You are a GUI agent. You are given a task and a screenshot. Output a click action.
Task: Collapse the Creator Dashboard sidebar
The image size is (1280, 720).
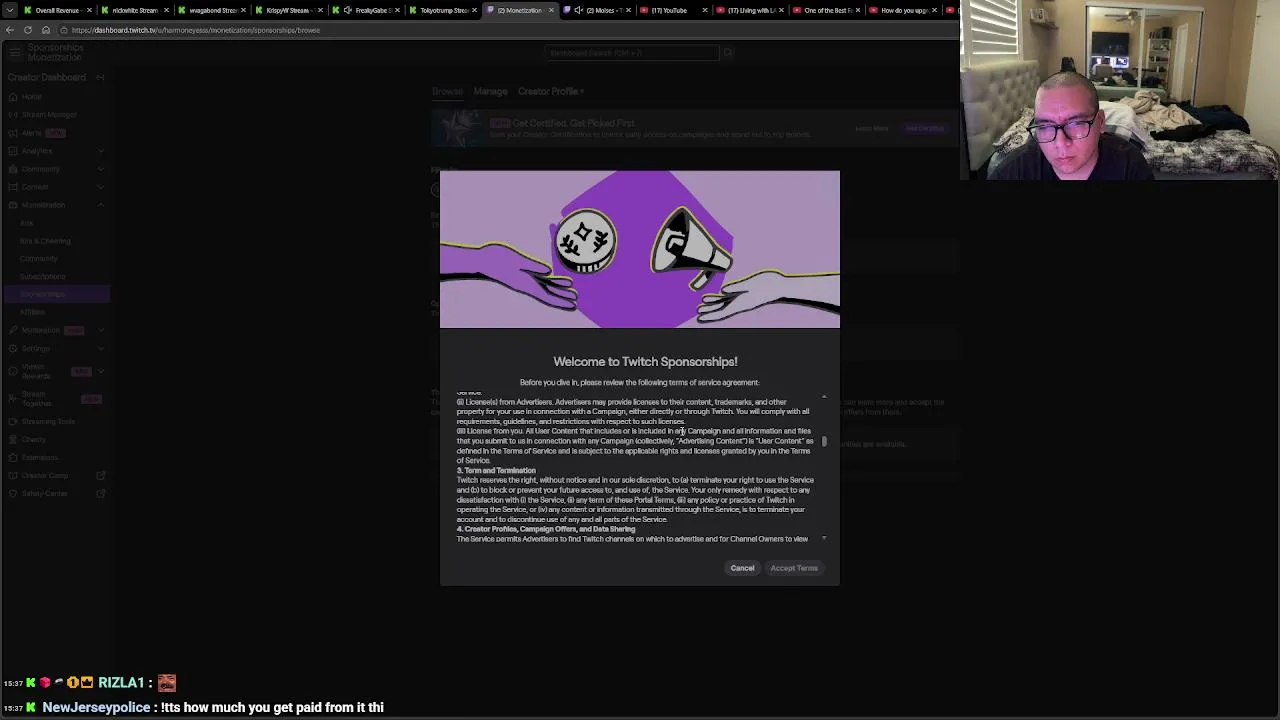pos(100,77)
